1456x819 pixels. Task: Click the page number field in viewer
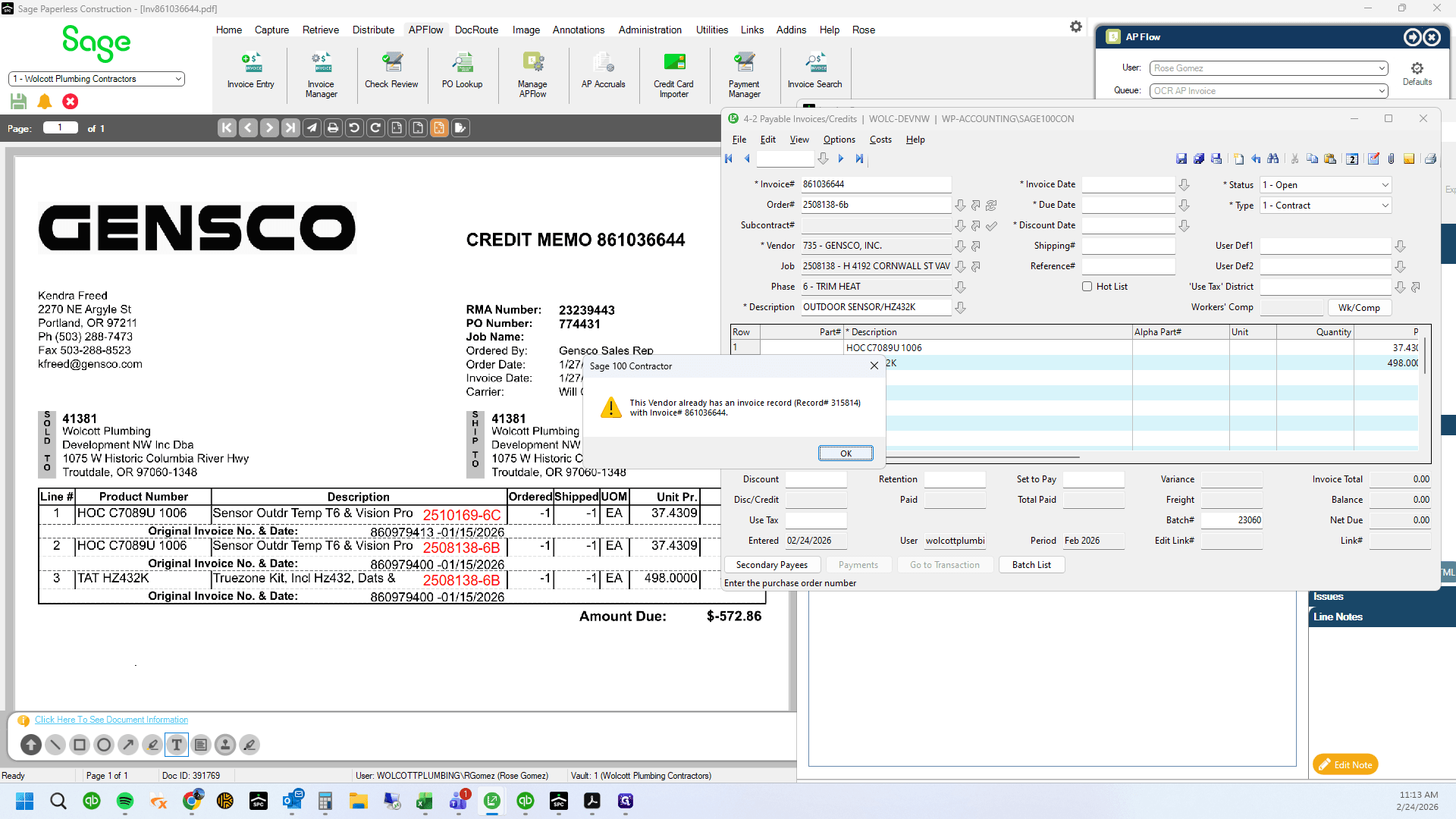click(61, 128)
